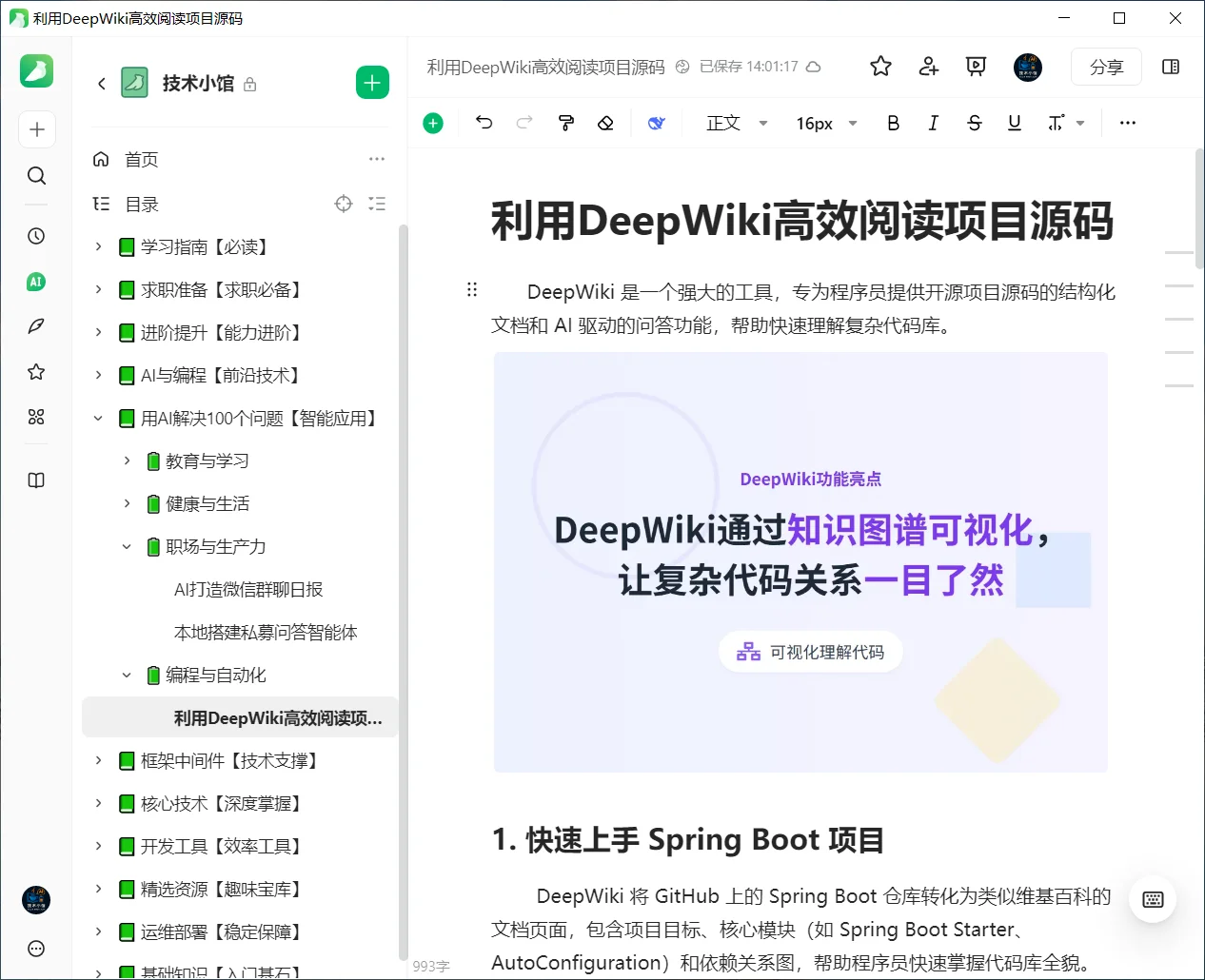Click the undo arrow in the editor toolbar
Image resolution: width=1205 pixels, height=980 pixels.
tap(484, 122)
